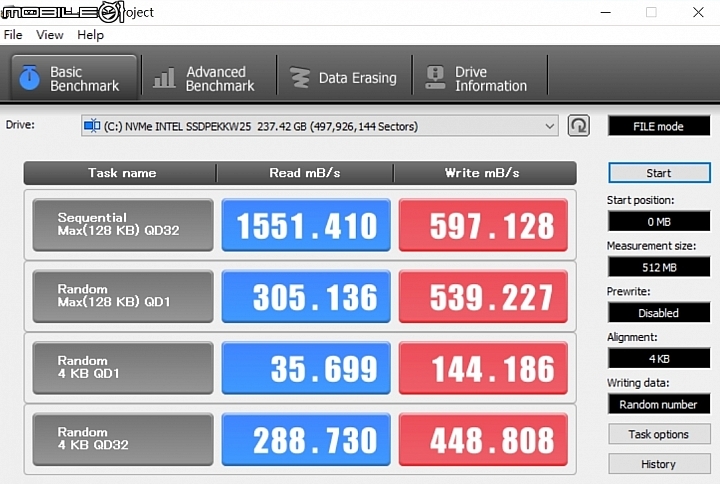
Task: Toggle the FILE mode button
Action: click(658, 126)
